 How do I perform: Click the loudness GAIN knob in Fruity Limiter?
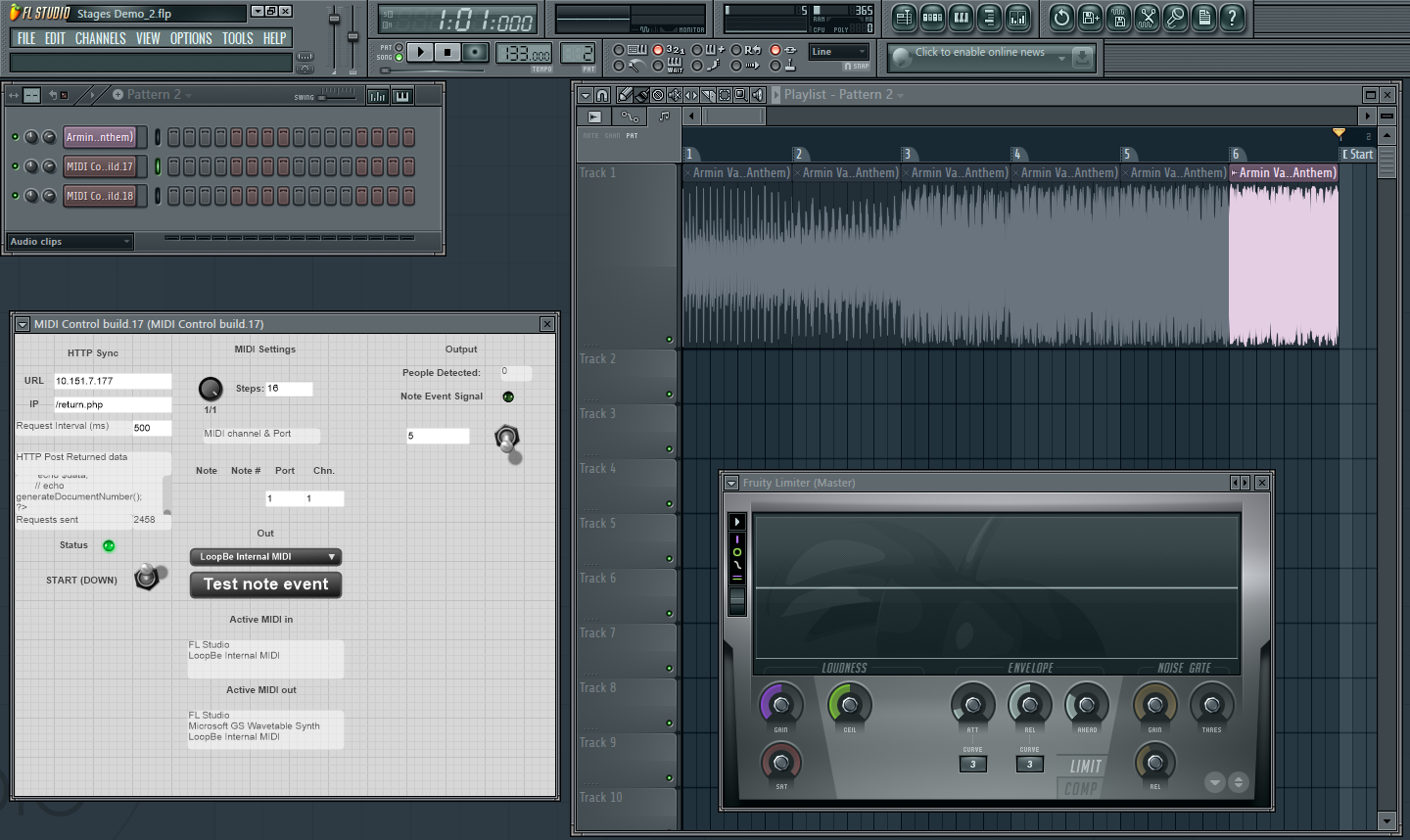click(781, 705)
